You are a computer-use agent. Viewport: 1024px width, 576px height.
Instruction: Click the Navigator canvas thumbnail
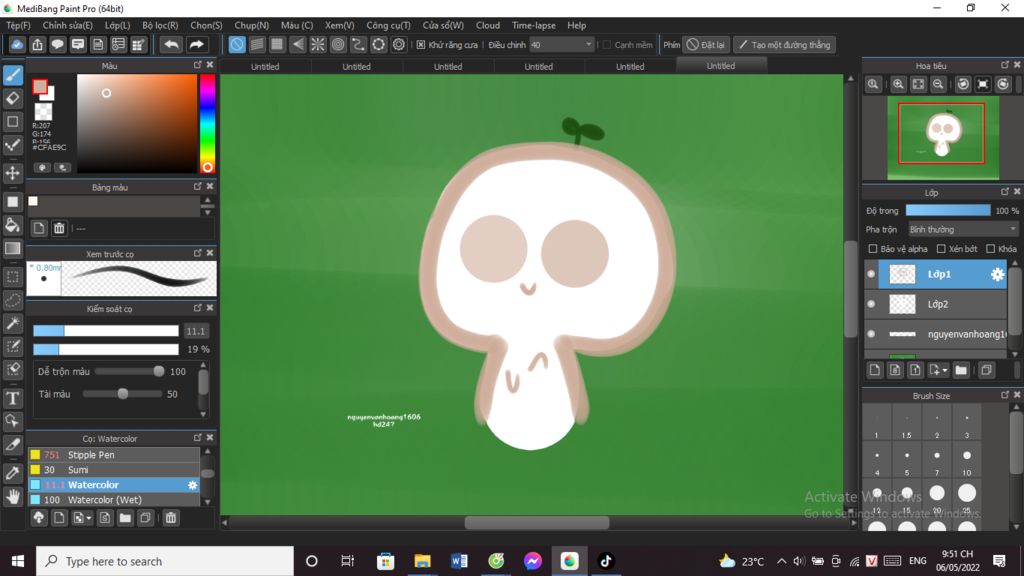pos(942,138)
